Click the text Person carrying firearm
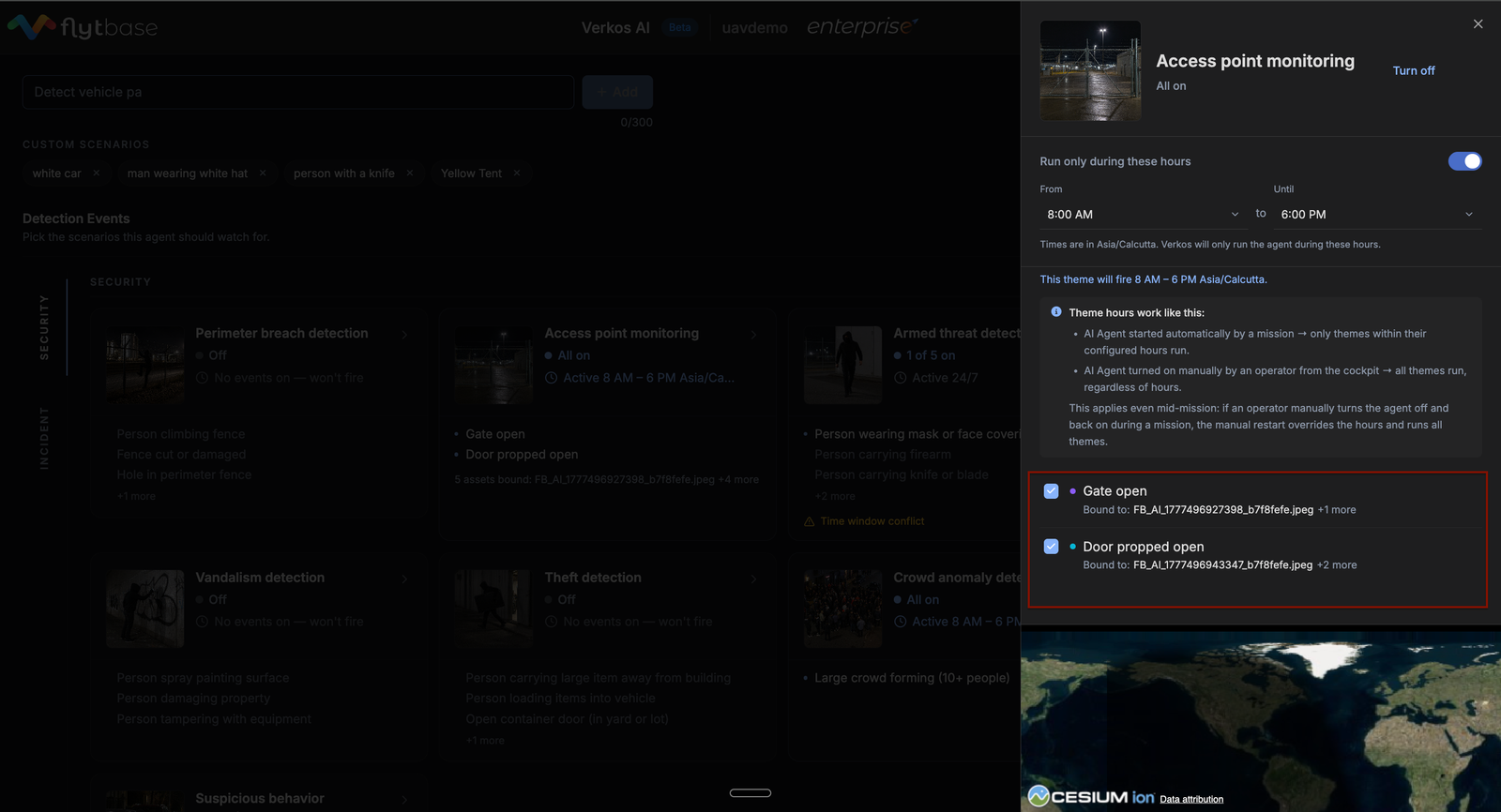1501x812 pixels. coord(883,455)
